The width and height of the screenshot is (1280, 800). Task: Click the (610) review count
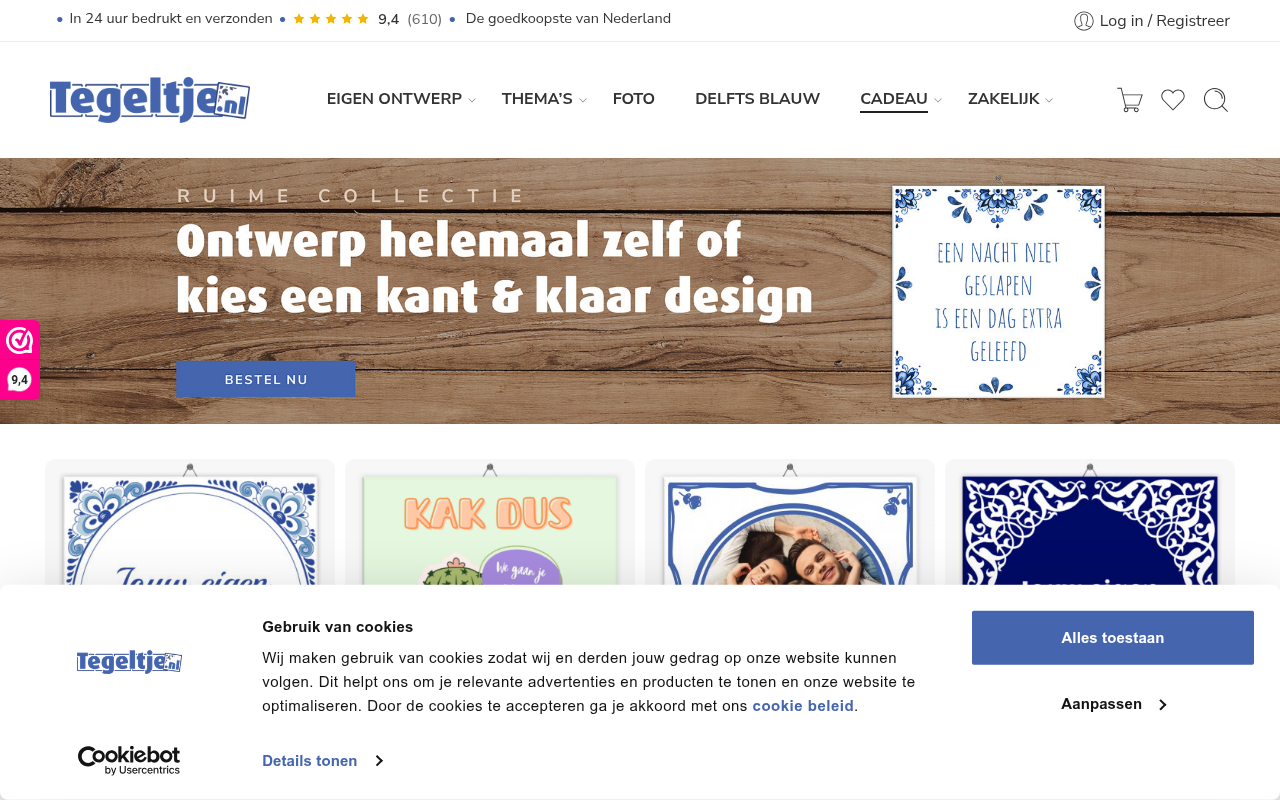(424, 19)
